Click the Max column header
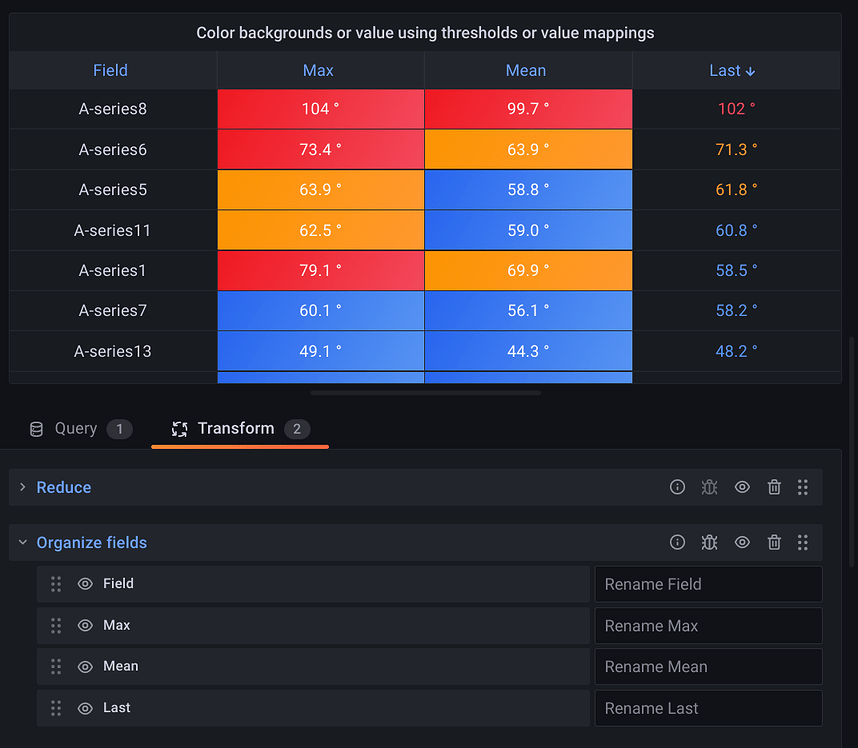858x748 pixels. (319, 70)
